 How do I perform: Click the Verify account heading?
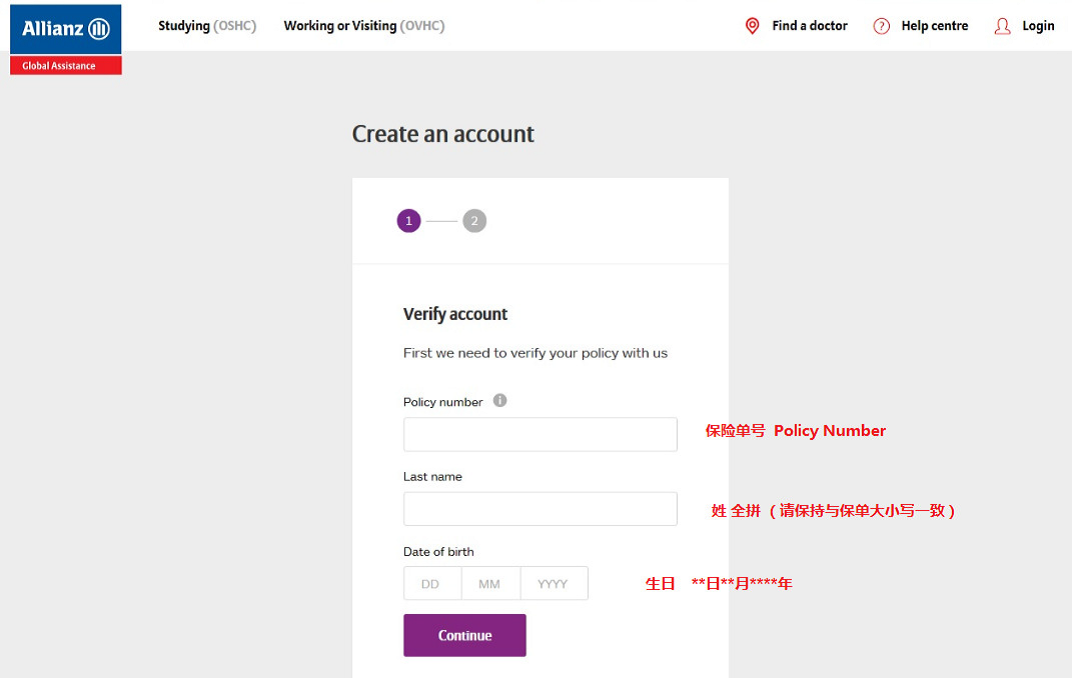pyautogui.click(x=455, y=314)
